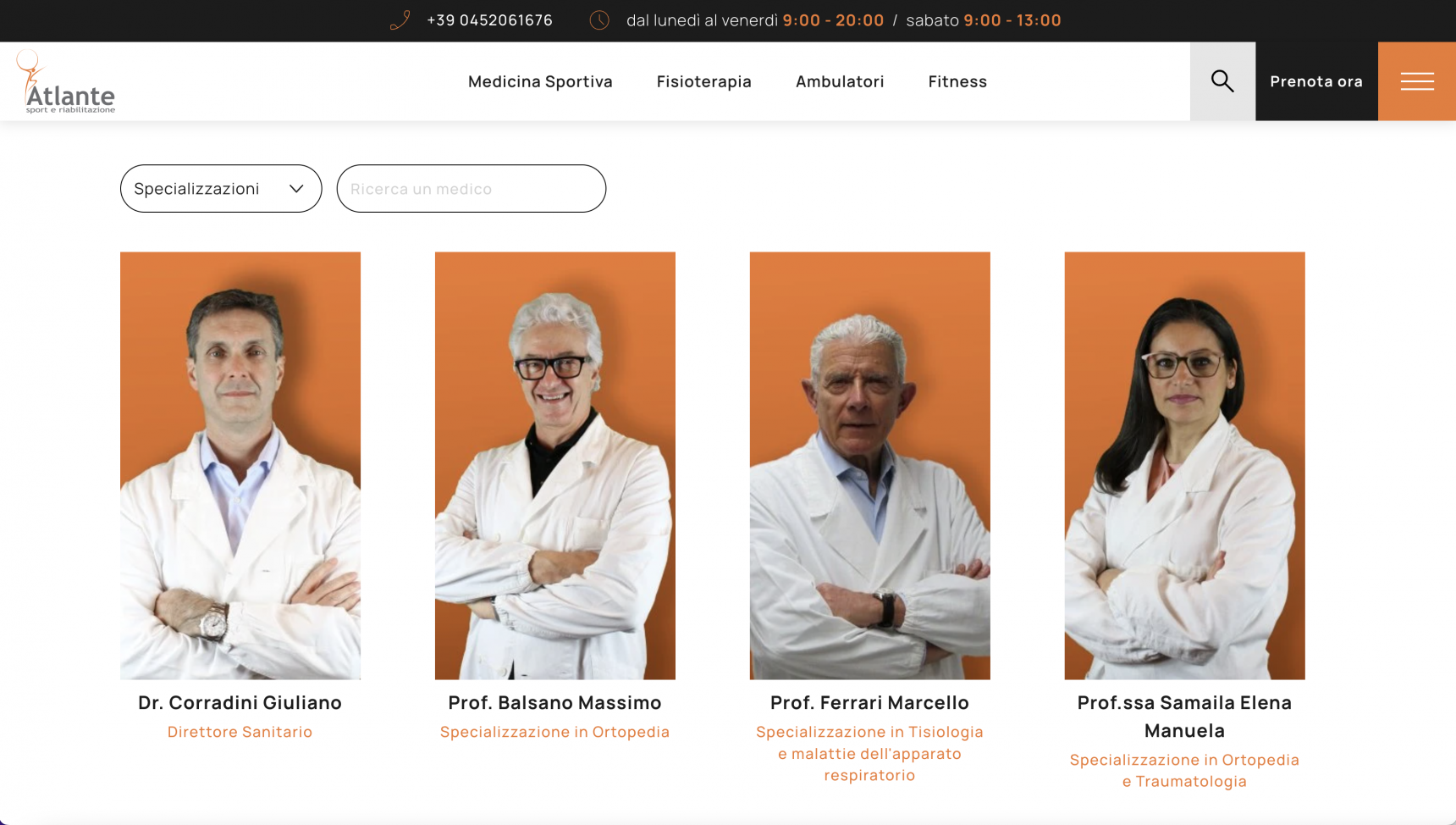Open Prof. Ferrari Marcello portrait

870,465
